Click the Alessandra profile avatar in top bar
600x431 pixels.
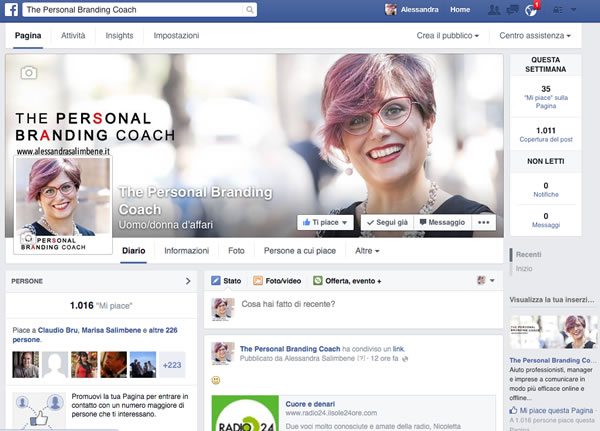coord(391,10)
